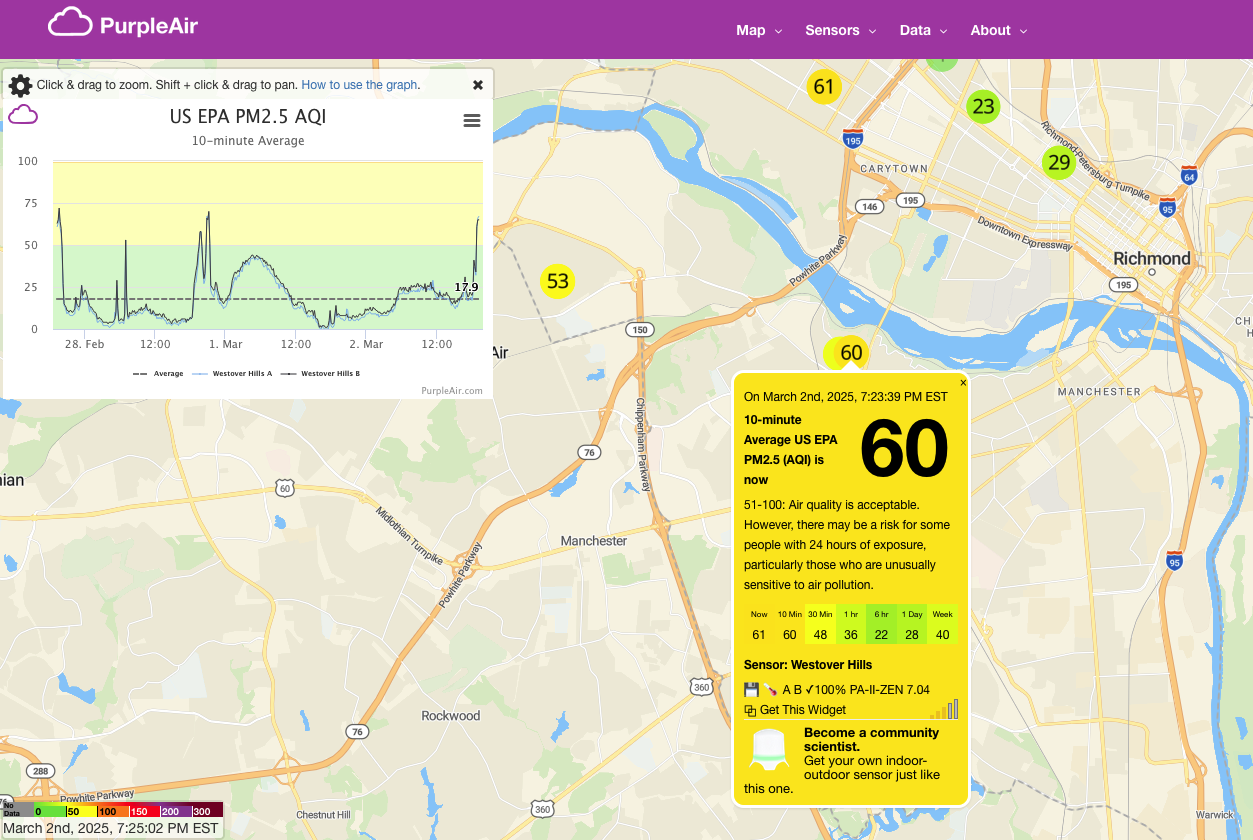Open the Map dropdown menu
This screenshot has width=1253, height=840.
tap(759, 30)
